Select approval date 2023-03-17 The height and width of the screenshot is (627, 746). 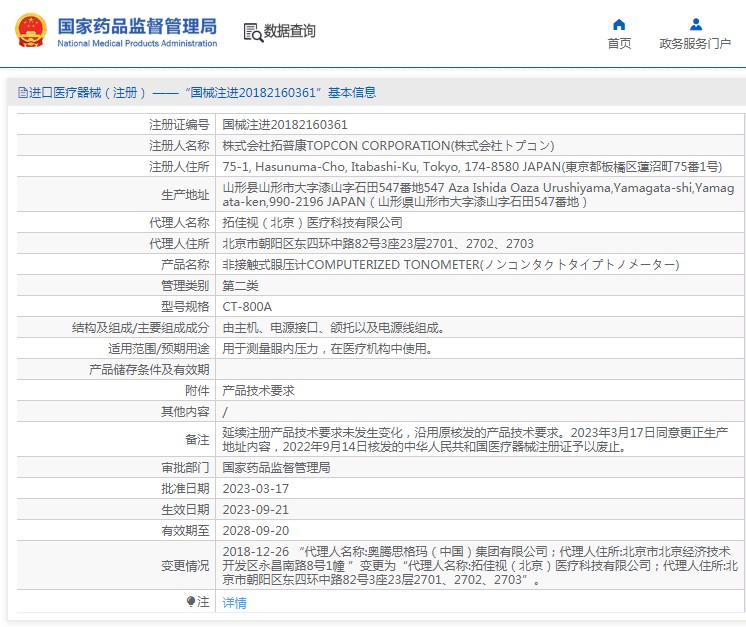point(255,489)
